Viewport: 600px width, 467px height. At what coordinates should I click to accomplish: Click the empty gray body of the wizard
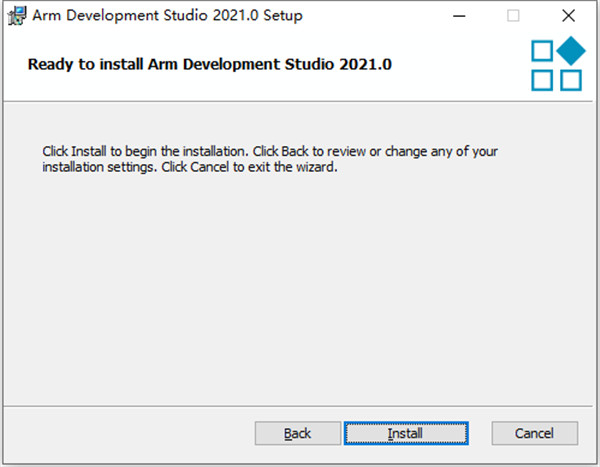tap(300, 290)
